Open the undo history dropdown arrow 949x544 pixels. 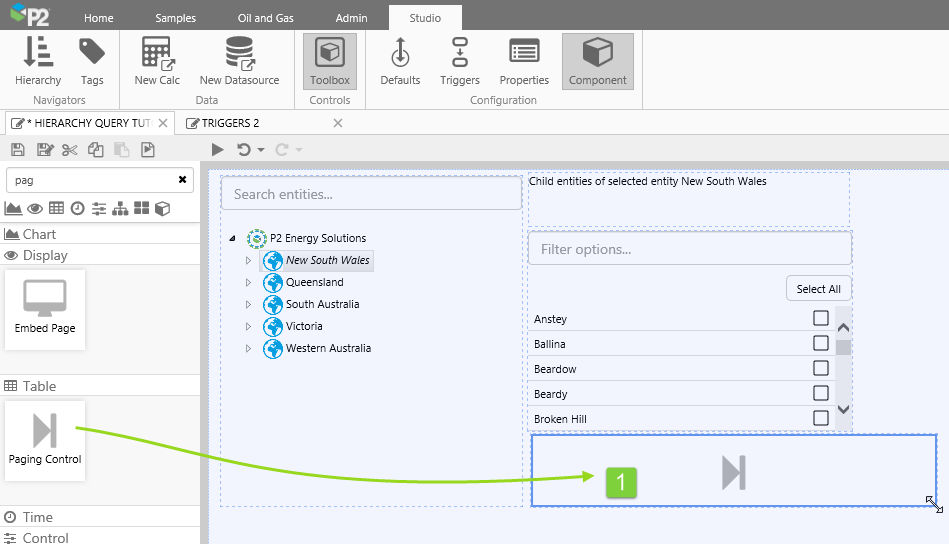click(x=261, y=150)
